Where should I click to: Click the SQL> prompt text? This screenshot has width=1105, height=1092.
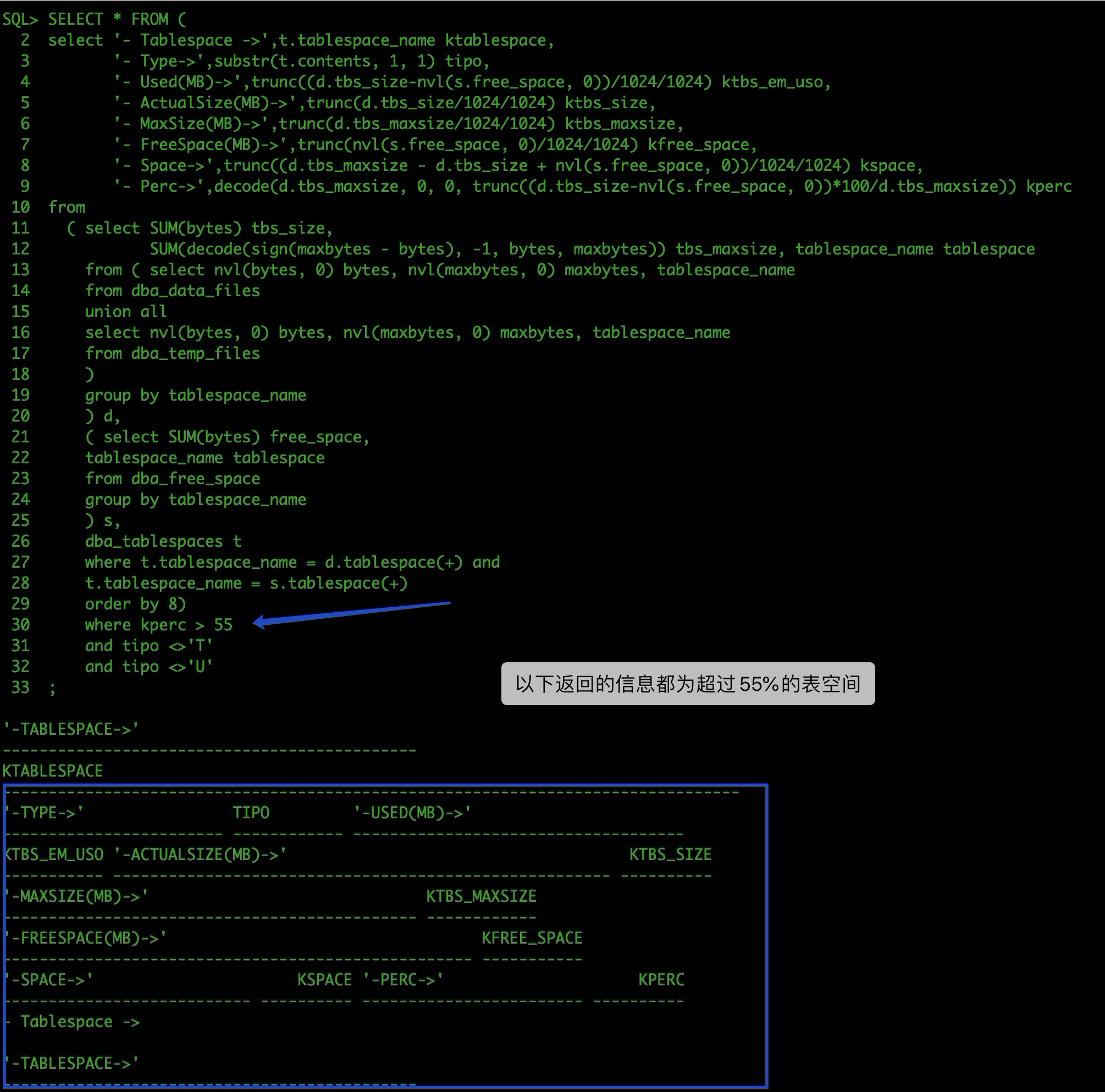point(20,19)
